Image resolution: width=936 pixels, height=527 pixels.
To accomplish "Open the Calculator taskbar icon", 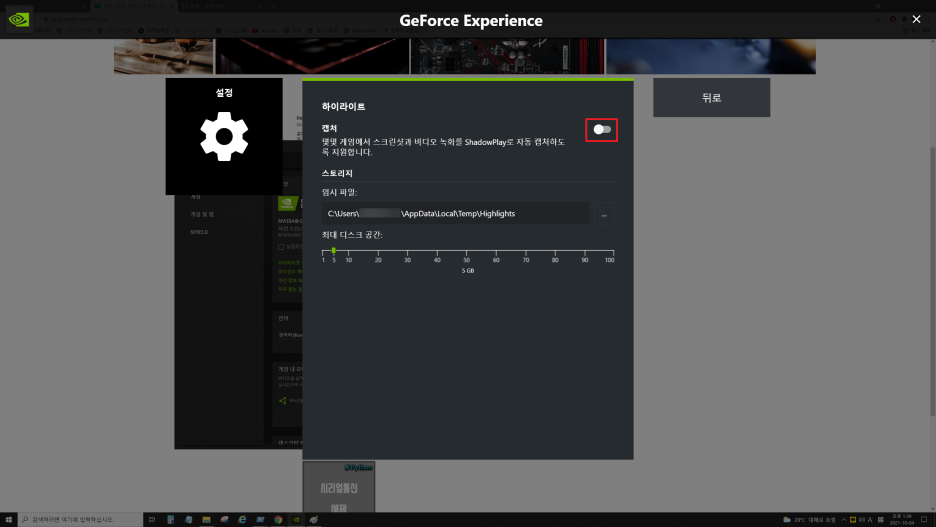I will 170,520.
